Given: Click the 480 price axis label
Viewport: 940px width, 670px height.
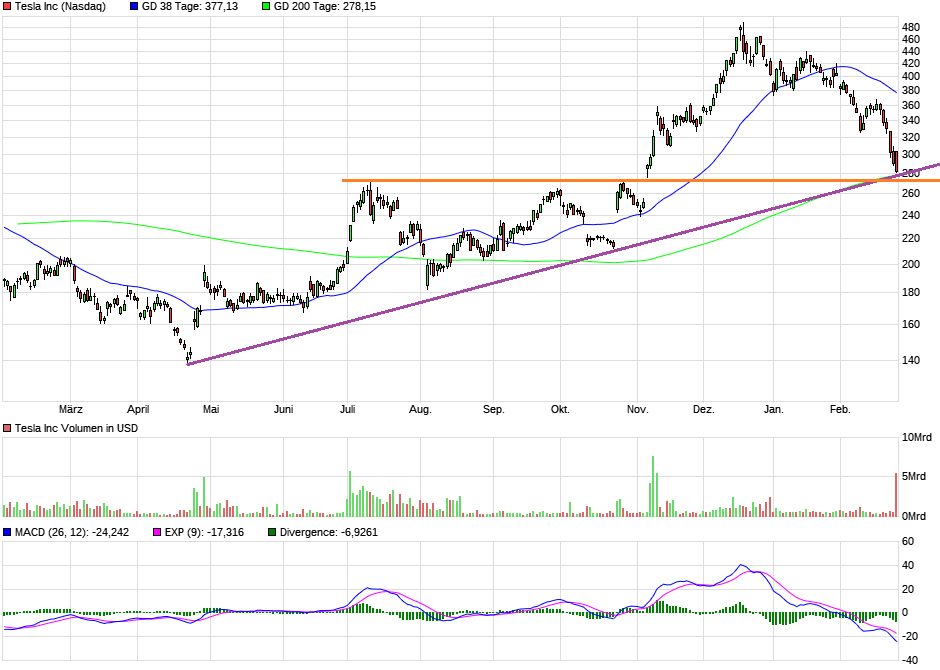Looking at the screenshot, I should [x=911, y=28].
